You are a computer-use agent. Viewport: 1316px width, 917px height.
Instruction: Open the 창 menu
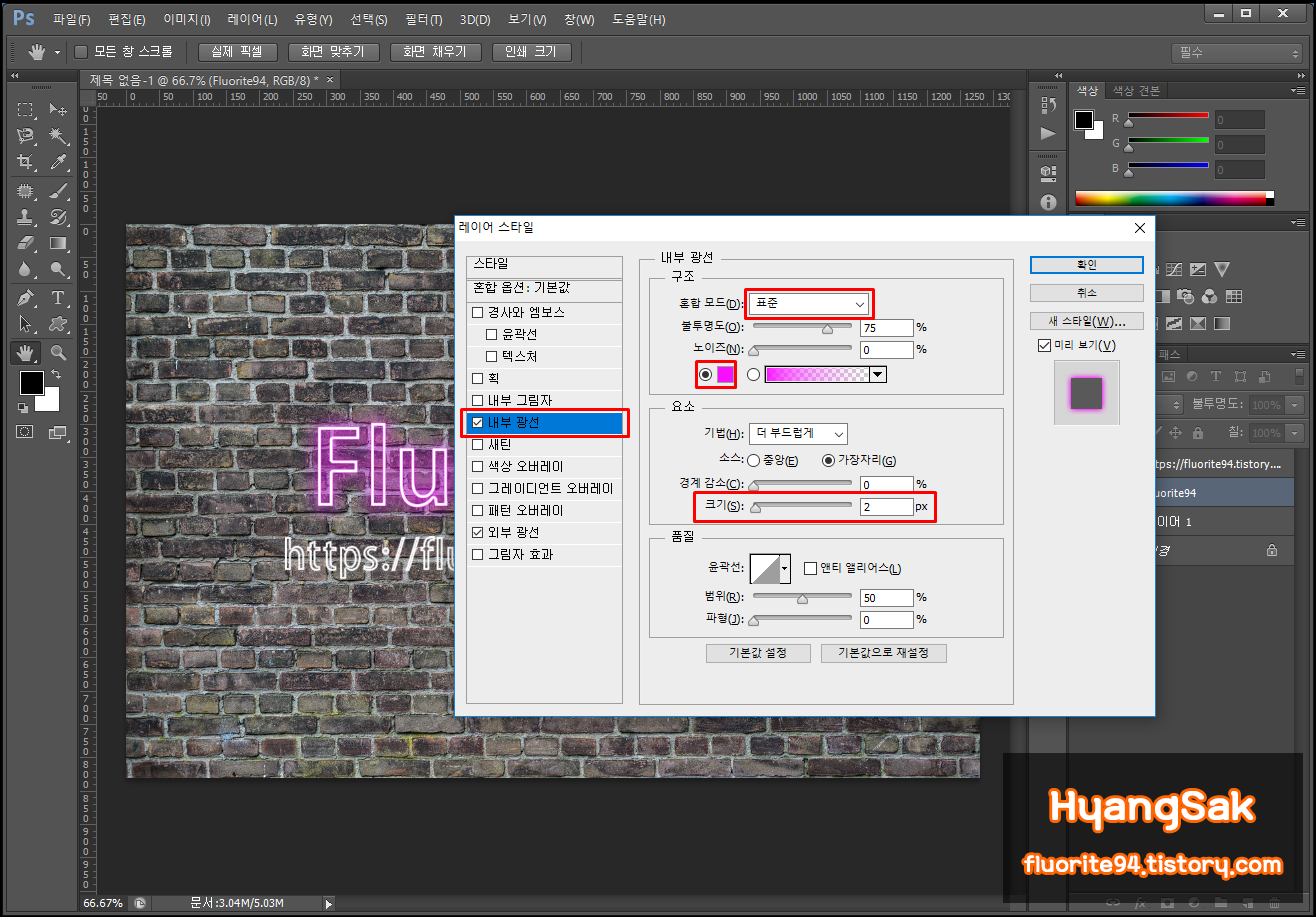pyautogui.click(x=578, y=20)
